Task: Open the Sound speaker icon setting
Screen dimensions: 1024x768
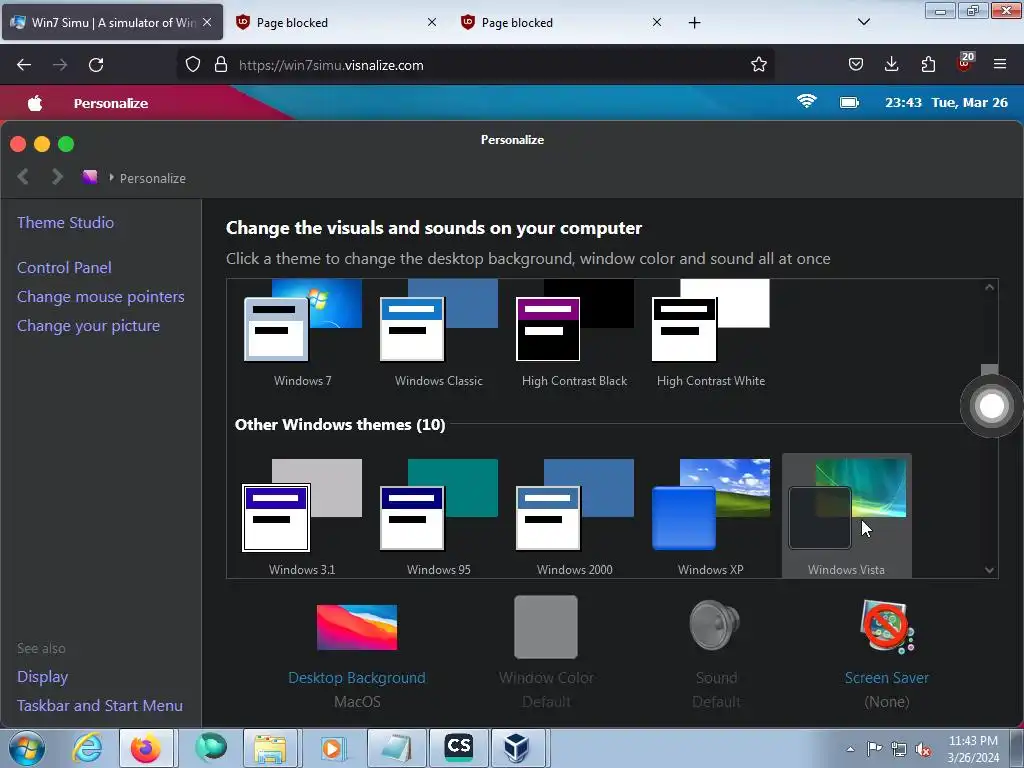Action: pos(714,625)
